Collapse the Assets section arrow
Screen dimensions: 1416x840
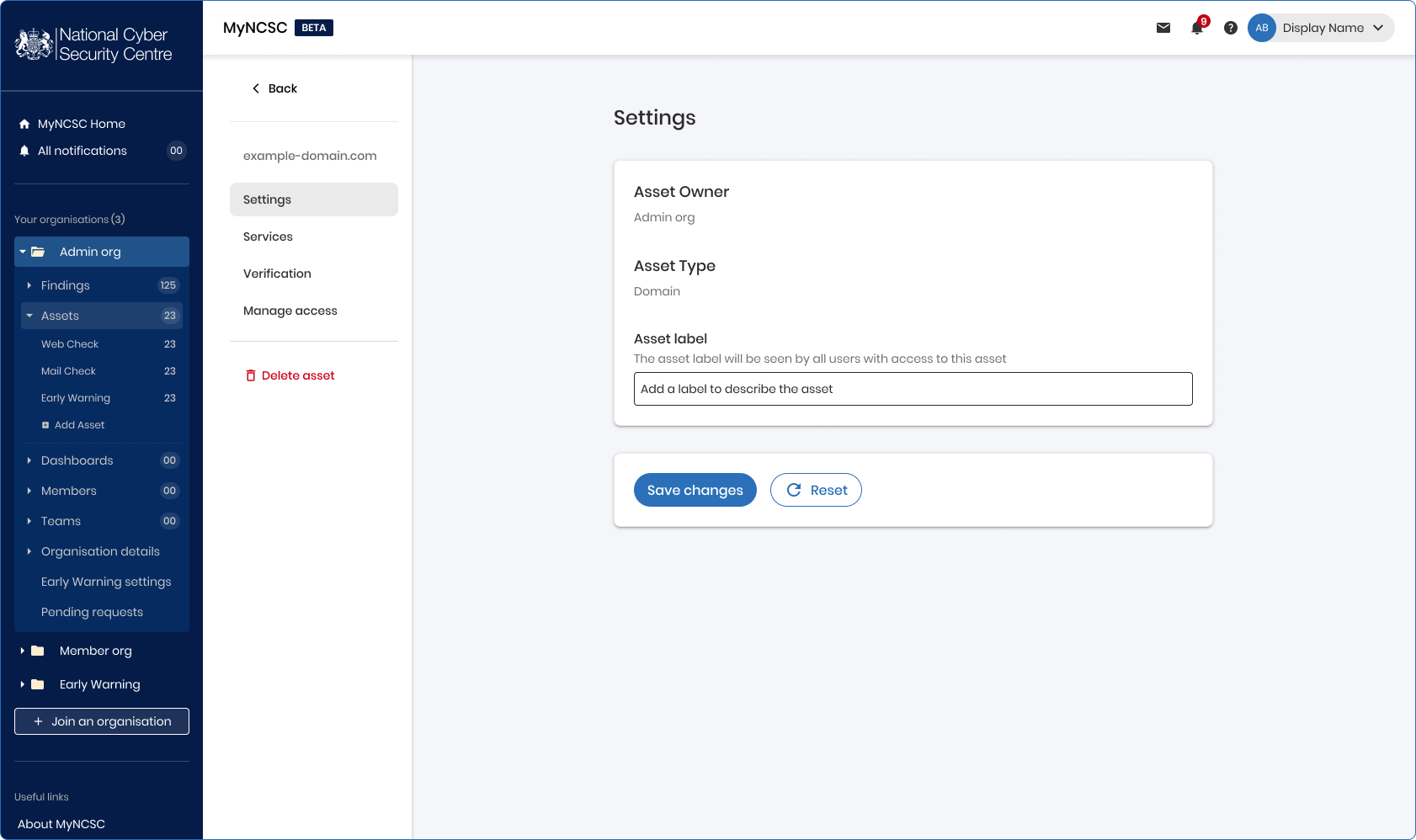[x=29, y=316]
